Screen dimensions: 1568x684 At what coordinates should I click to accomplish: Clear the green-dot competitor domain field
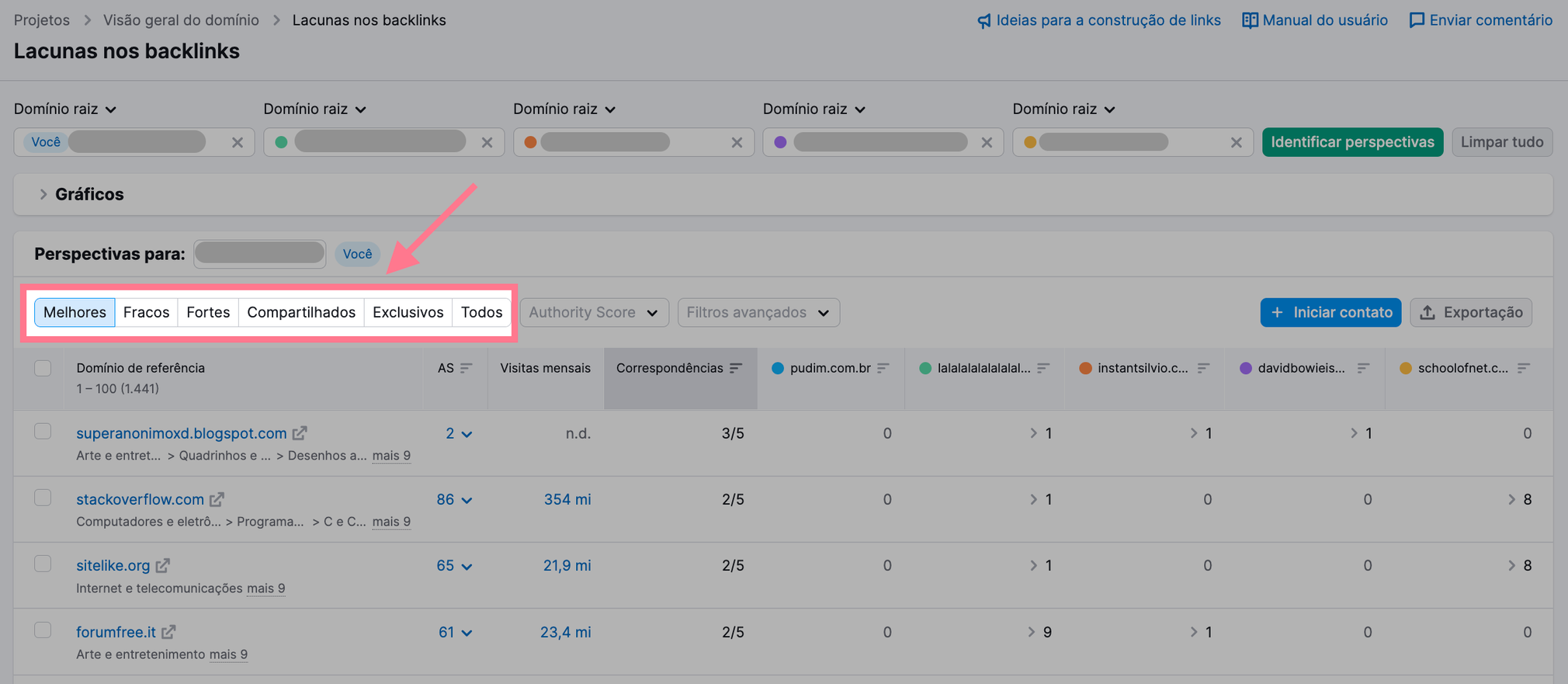point(487,142)
